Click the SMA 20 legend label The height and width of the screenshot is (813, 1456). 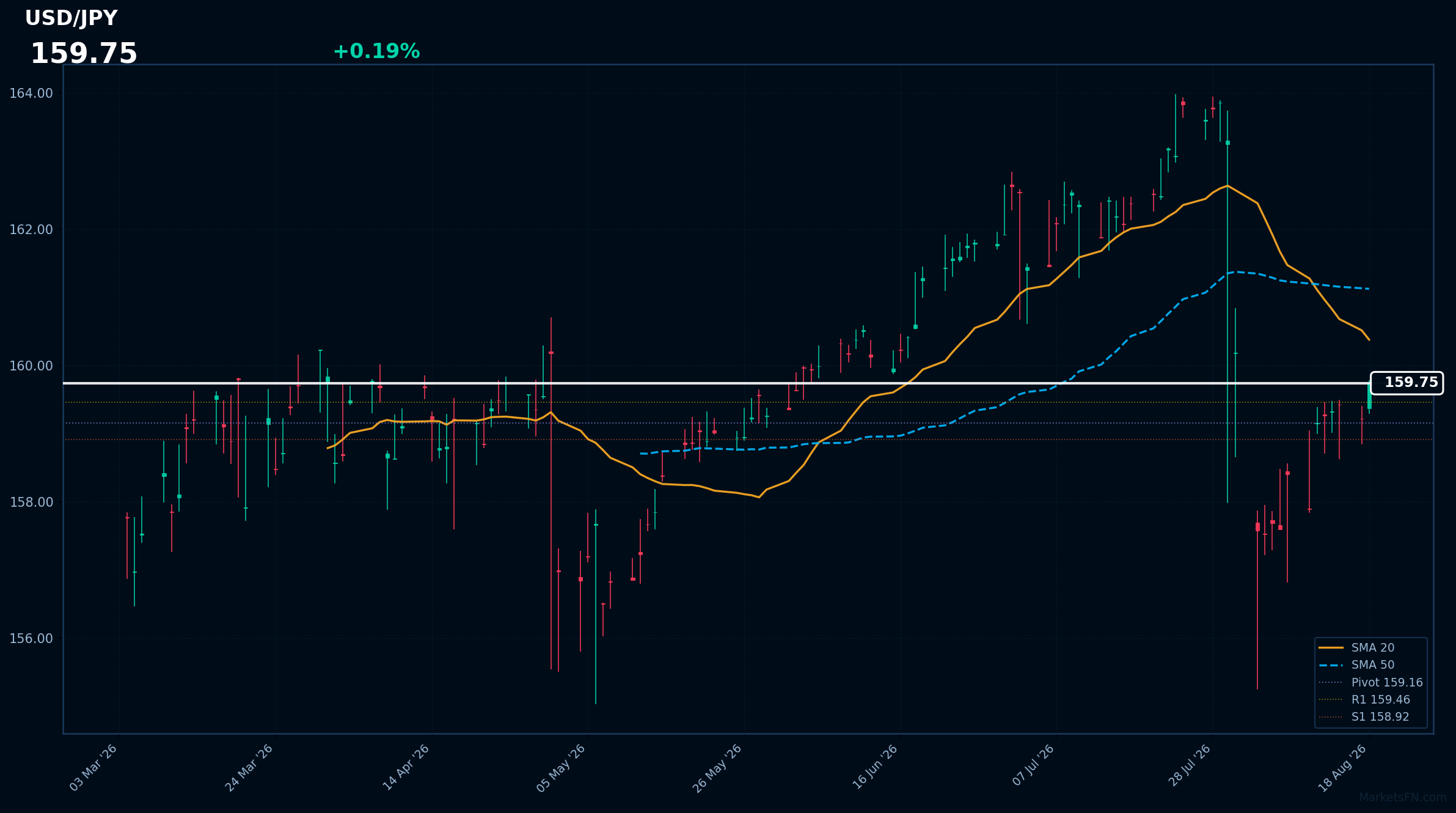pos(1373,648)
